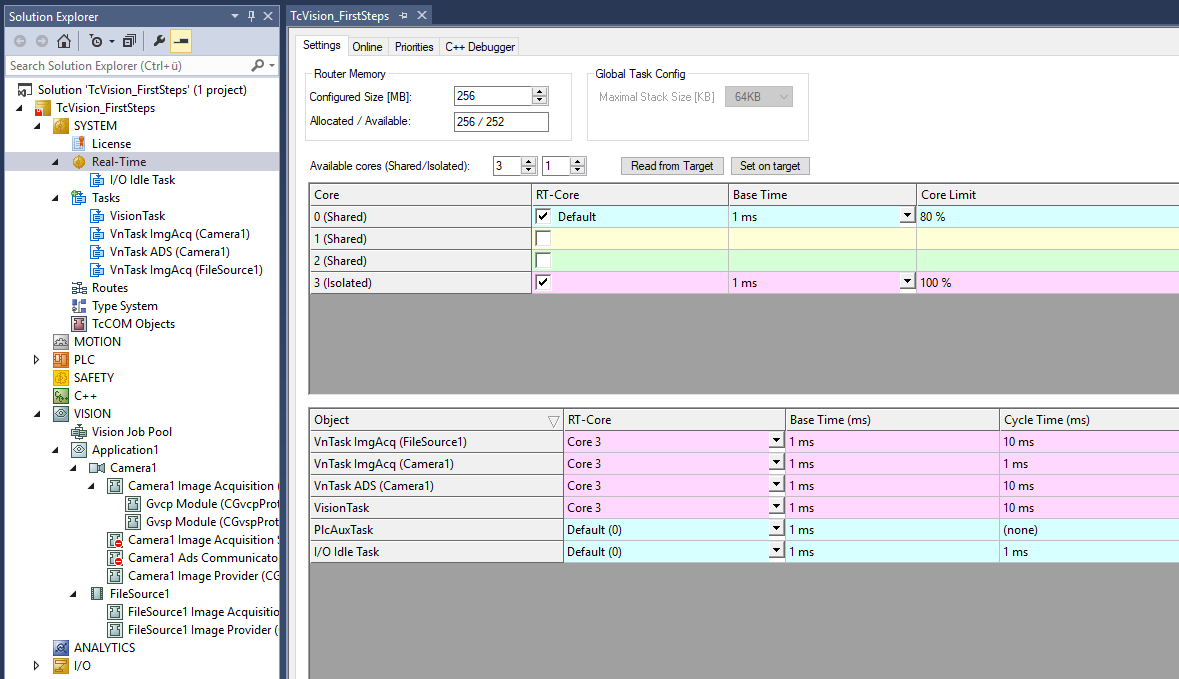Click the I/O Idle Task icon

(97, 180)
